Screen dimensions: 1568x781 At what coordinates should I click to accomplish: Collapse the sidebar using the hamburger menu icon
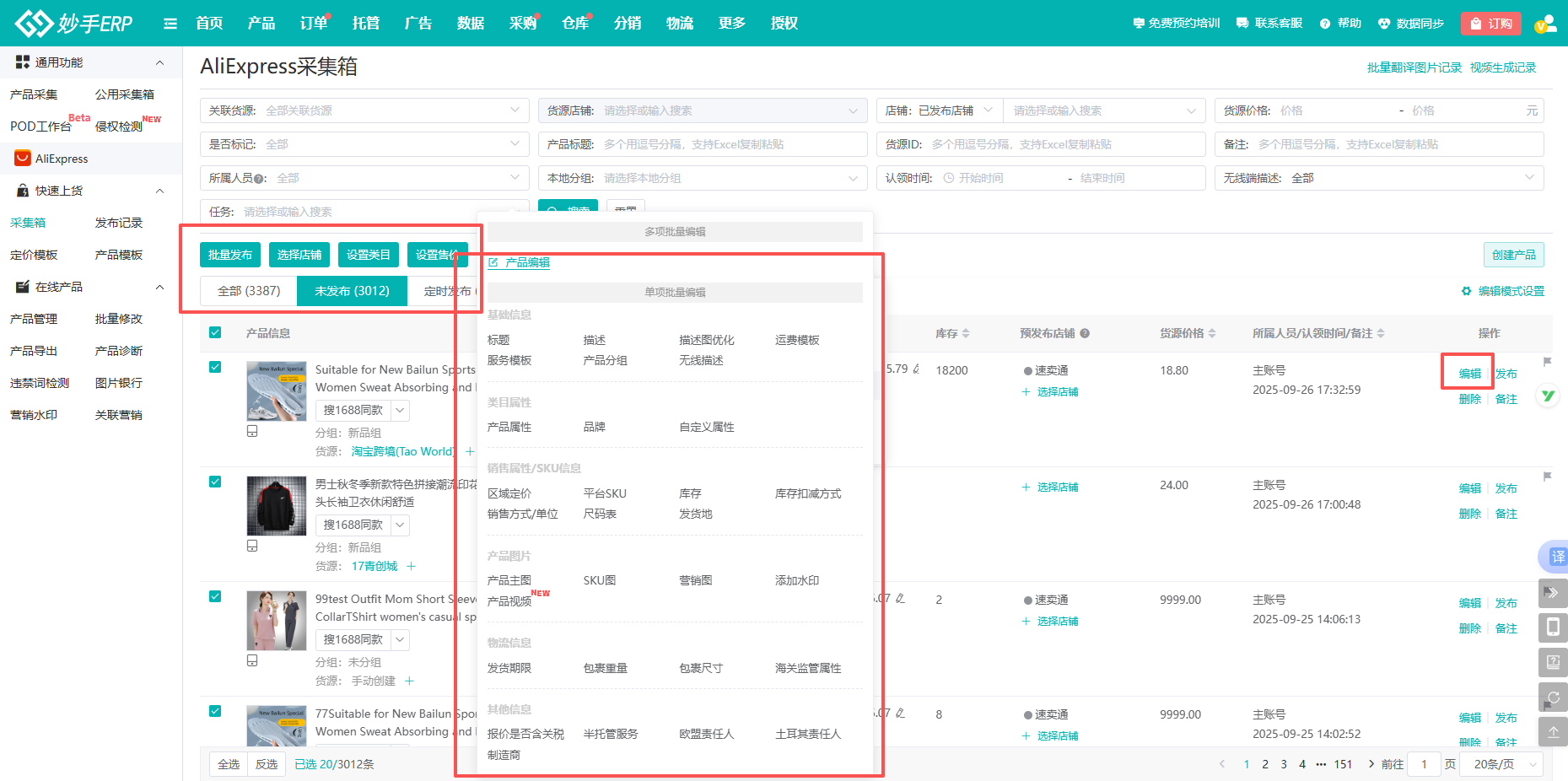coord(170,24)
